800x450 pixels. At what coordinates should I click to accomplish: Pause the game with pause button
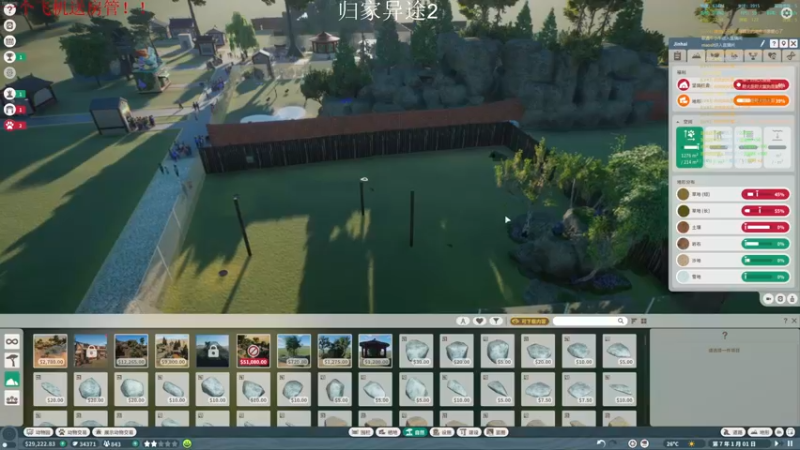pyautogui.click(x=790, y=443)
